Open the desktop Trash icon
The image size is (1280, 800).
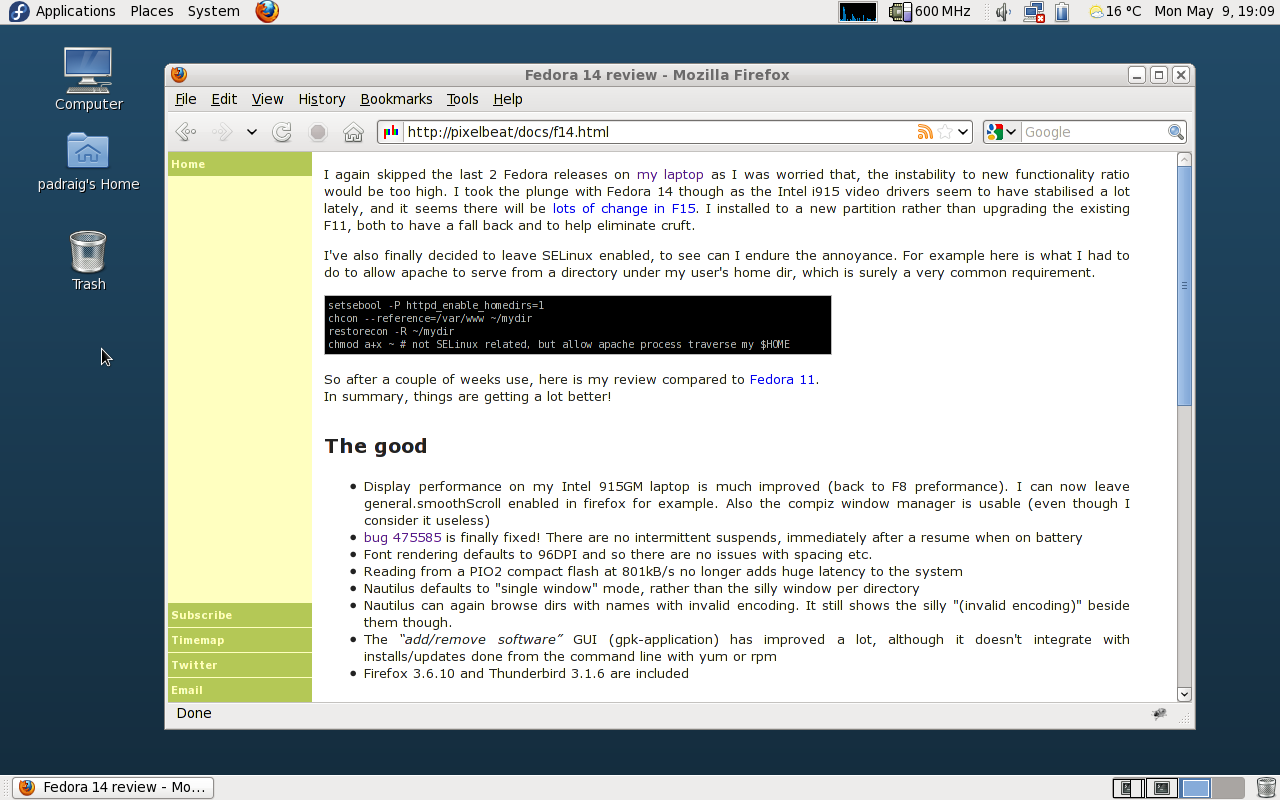(x=88, y=262)
